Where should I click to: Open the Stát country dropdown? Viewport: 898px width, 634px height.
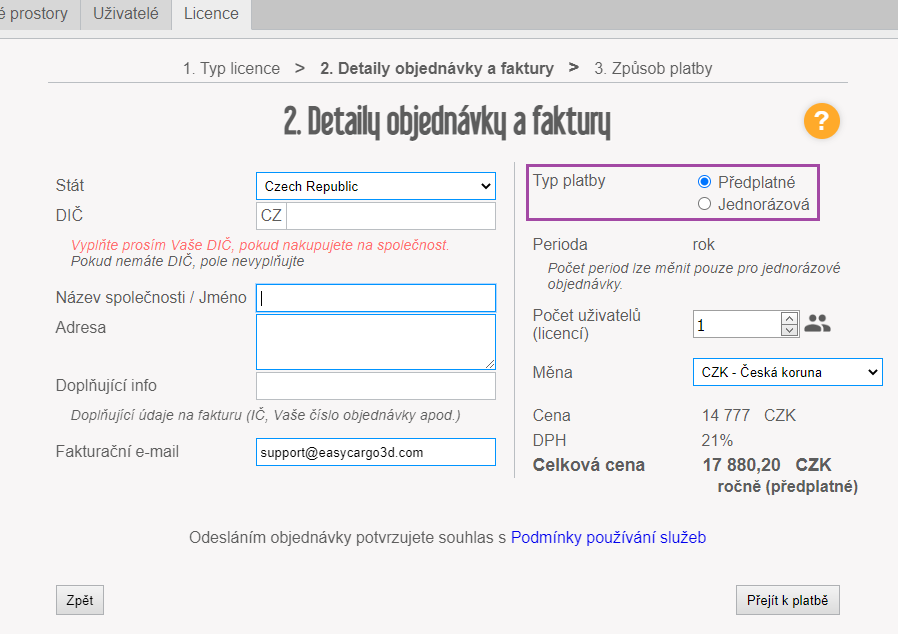pos(375,186)
